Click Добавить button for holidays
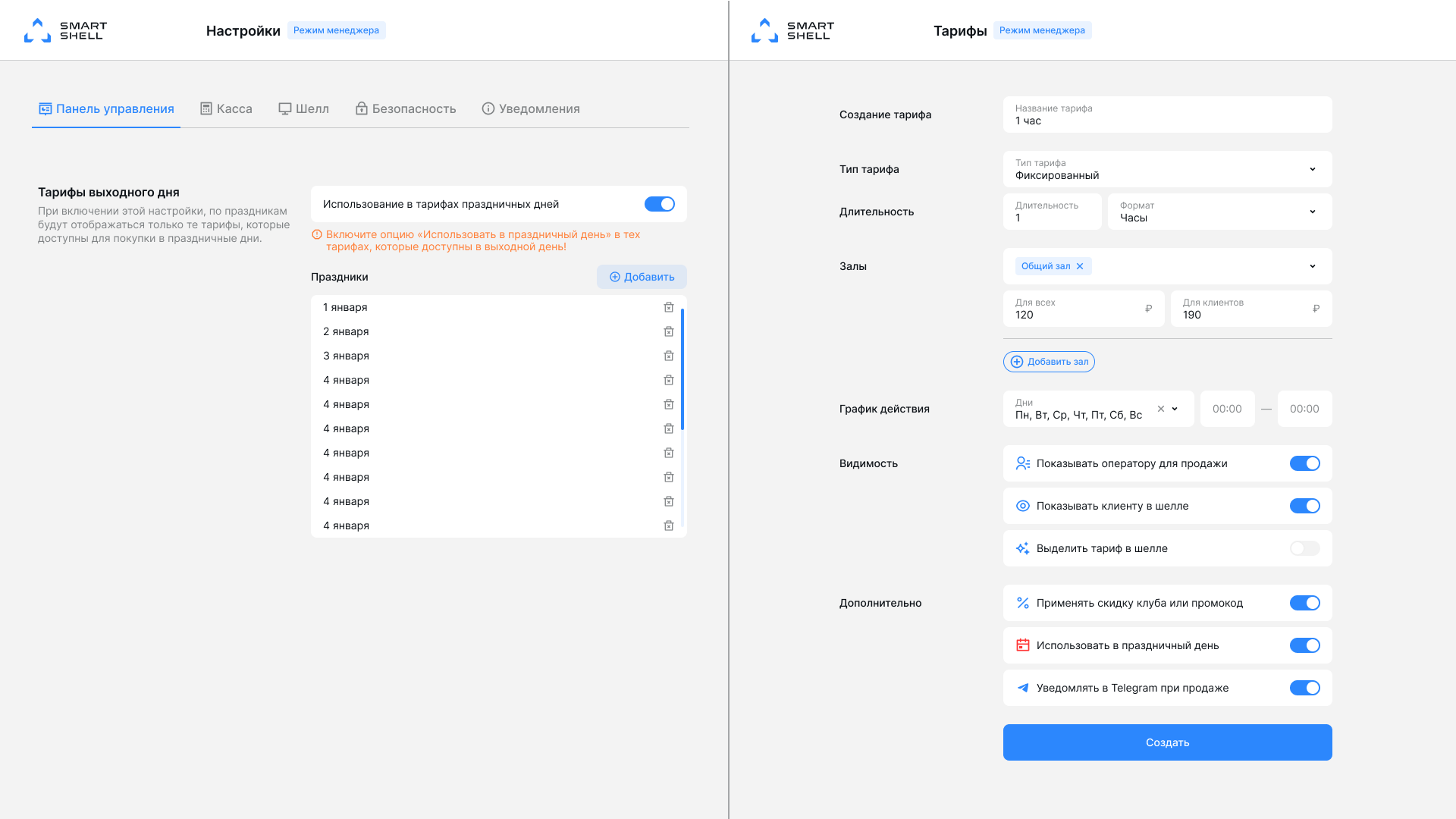The image size is (1456, 819). [642, 277]
